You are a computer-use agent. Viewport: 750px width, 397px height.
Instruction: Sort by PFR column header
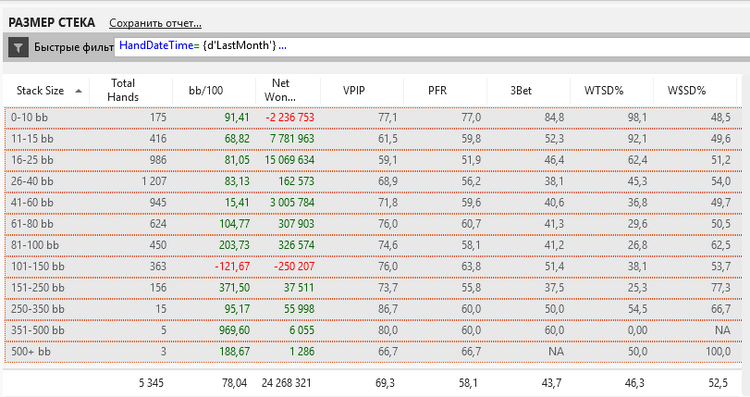[445, 90]
